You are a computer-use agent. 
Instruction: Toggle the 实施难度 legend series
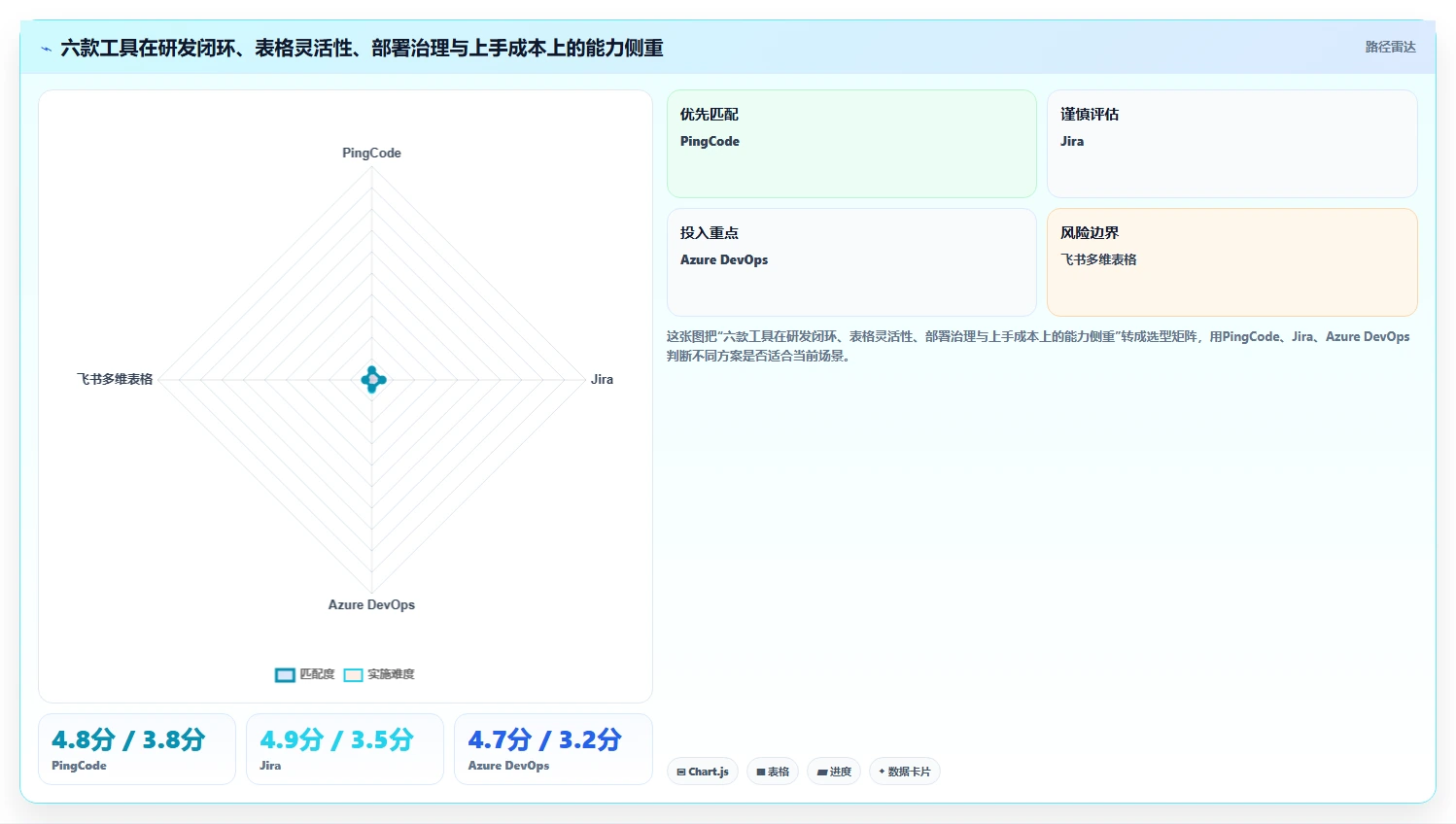(x=379, y=674)
